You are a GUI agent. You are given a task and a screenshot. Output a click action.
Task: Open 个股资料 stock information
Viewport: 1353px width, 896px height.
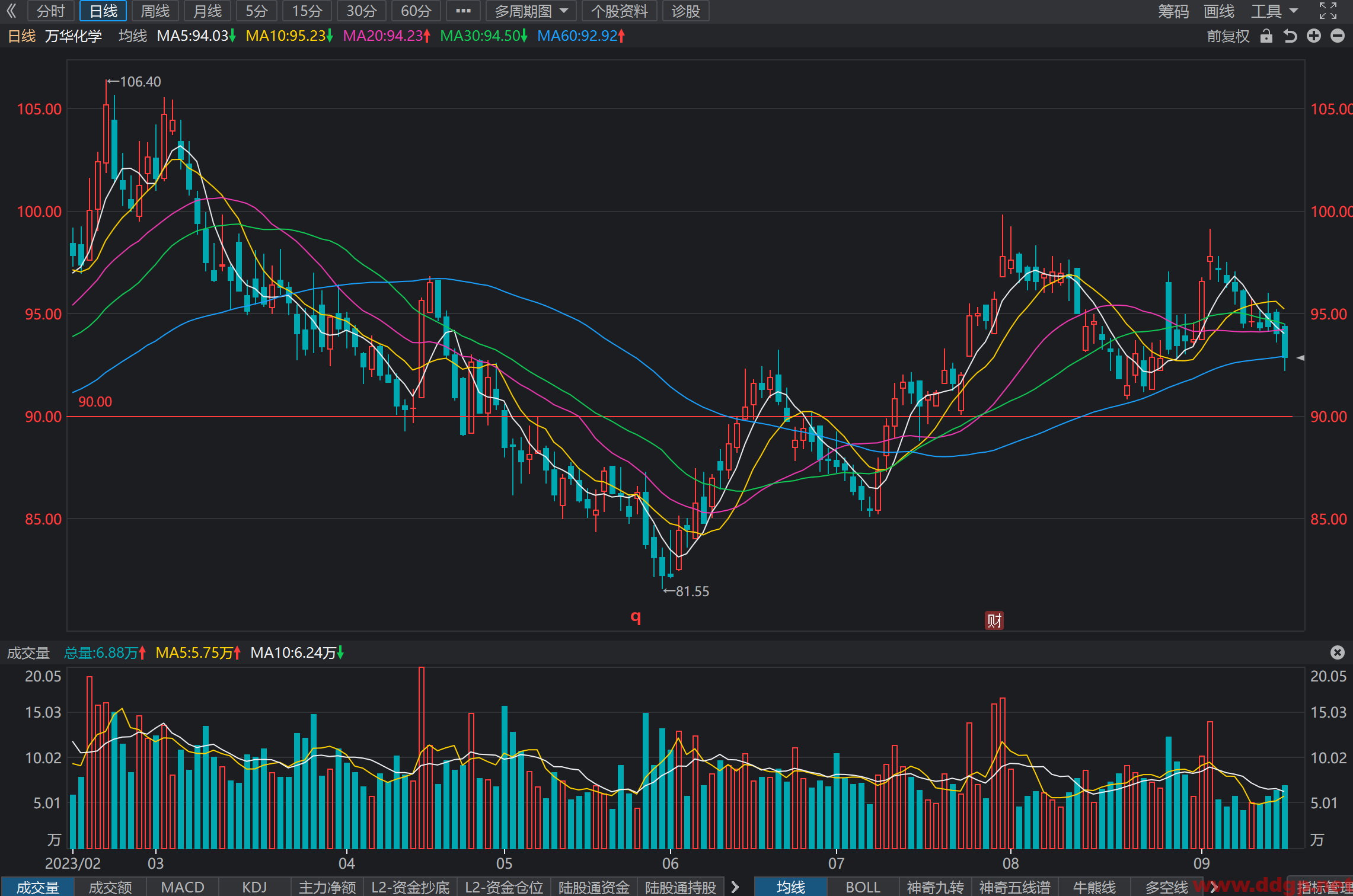click(620, 11)
